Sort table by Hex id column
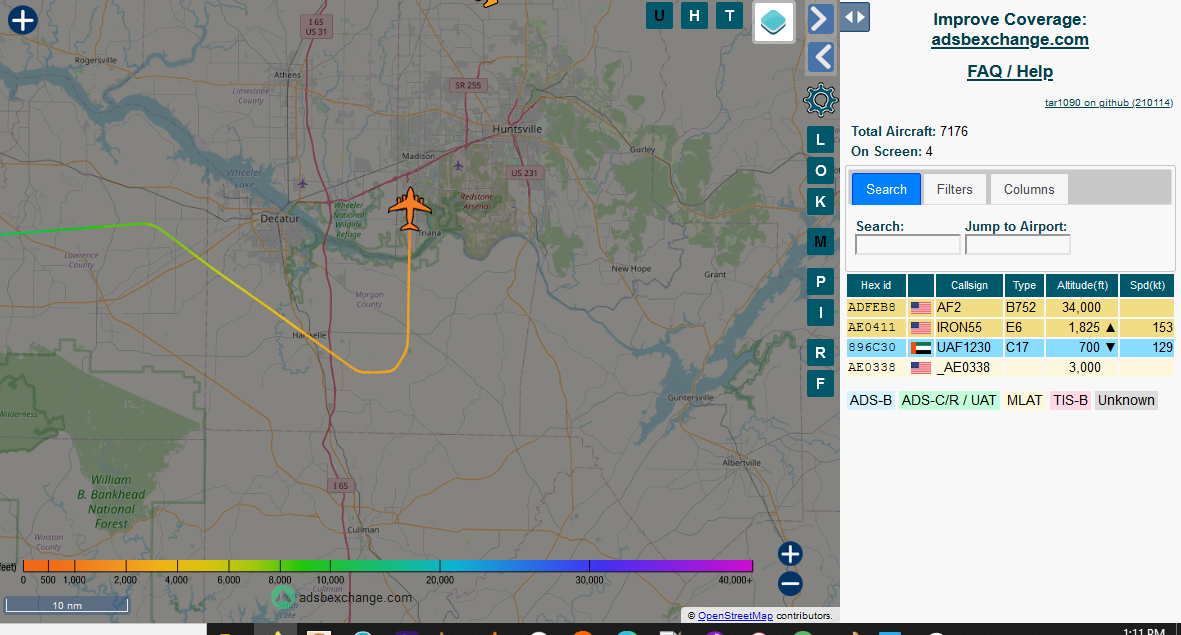Image resolution: width=1181 pixels, height=635 pixels. click(876, 285)
